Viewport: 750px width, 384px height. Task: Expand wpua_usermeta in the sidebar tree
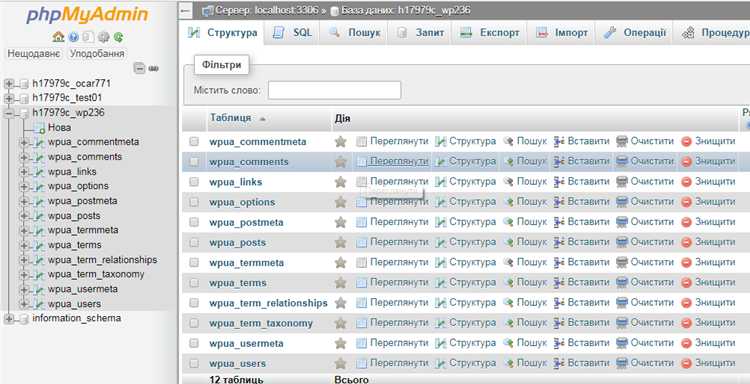(24, 290)
